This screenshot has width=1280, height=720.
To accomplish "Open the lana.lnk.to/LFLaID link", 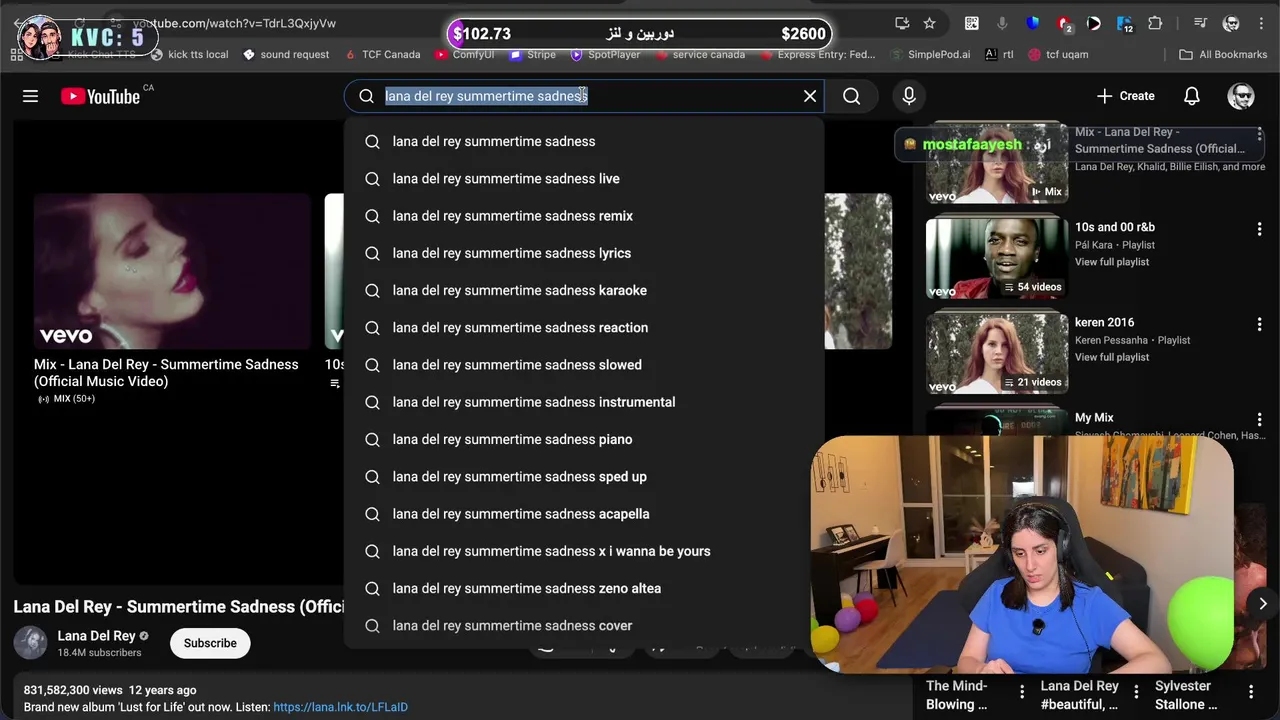I will click(x=340, y=707).
